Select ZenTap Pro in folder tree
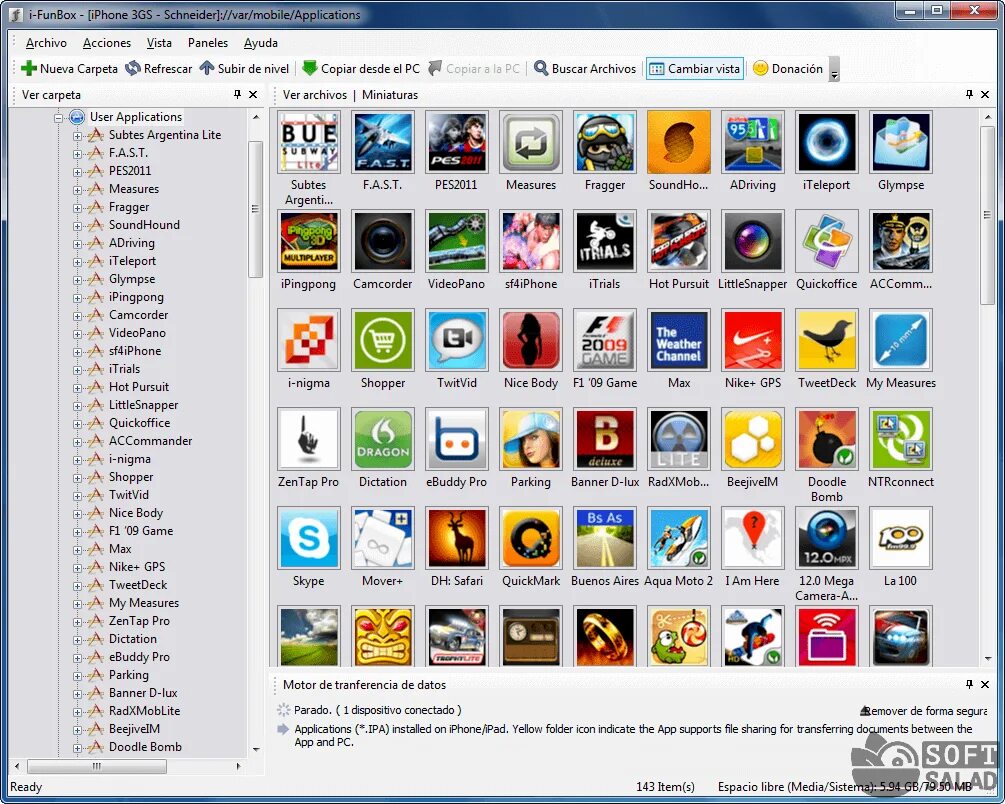1005x804 pixels. (139, 621)
